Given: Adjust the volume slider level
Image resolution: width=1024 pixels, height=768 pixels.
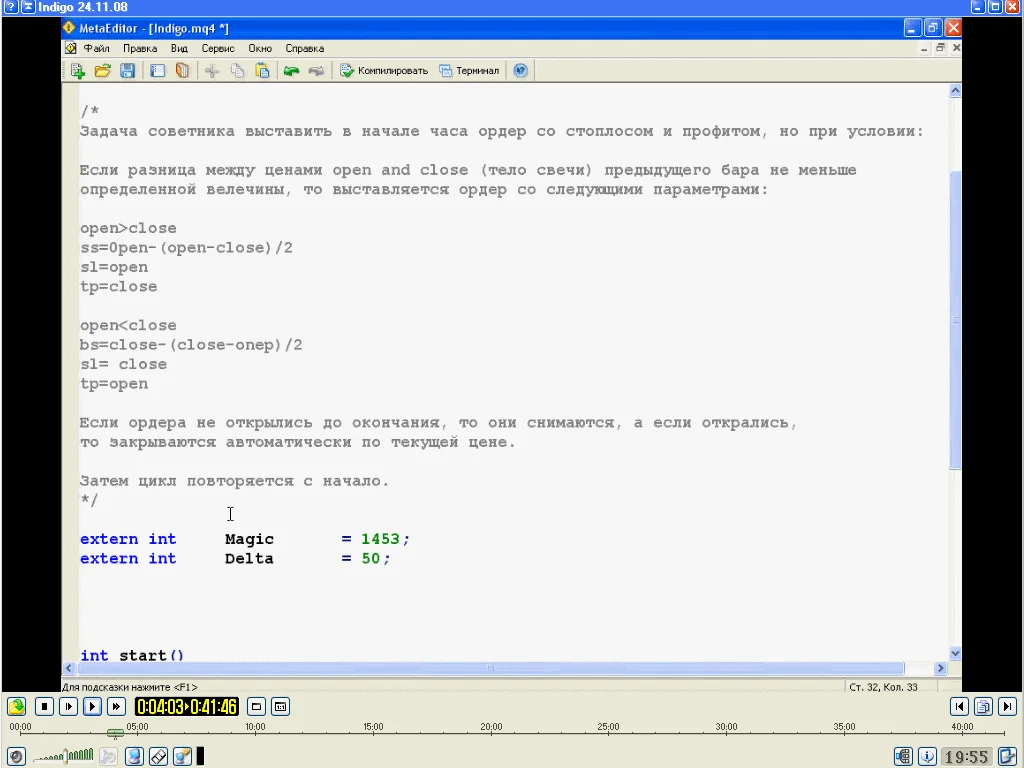Looking at the screenshot, I should click(65, 757).
